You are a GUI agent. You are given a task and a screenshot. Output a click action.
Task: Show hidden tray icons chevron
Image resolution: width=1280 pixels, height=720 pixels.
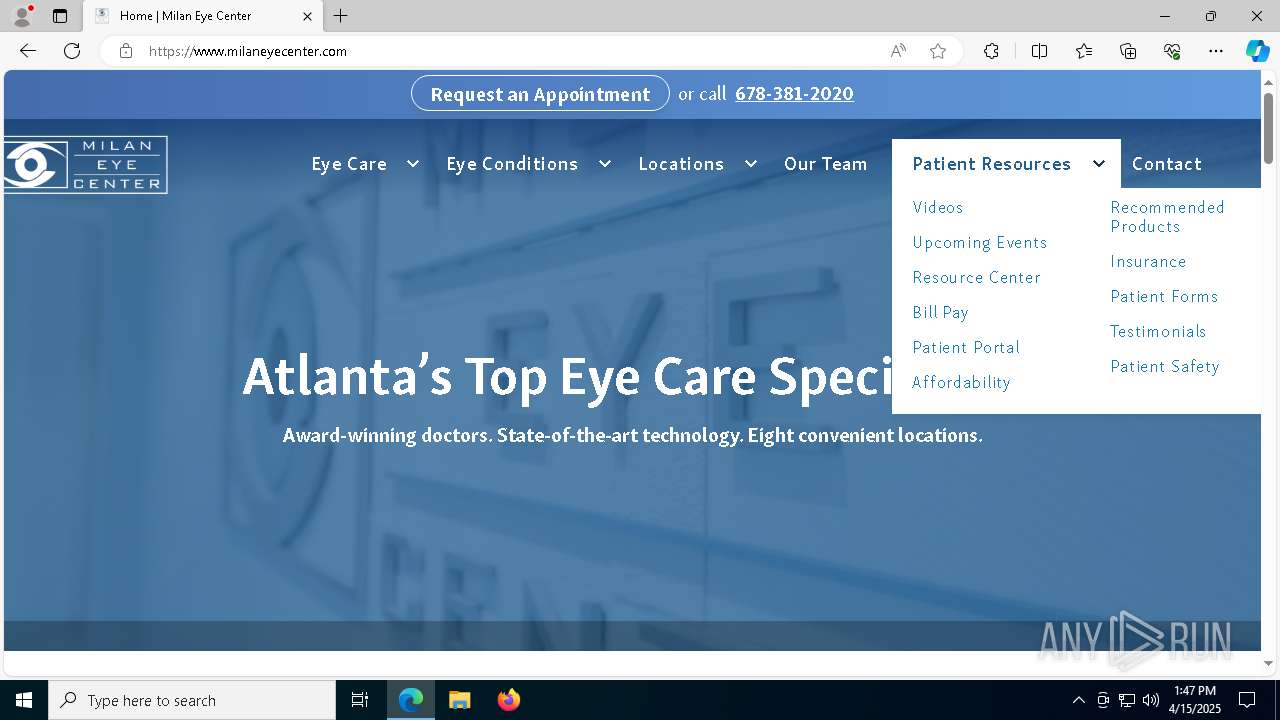(x=1078, y=700)
